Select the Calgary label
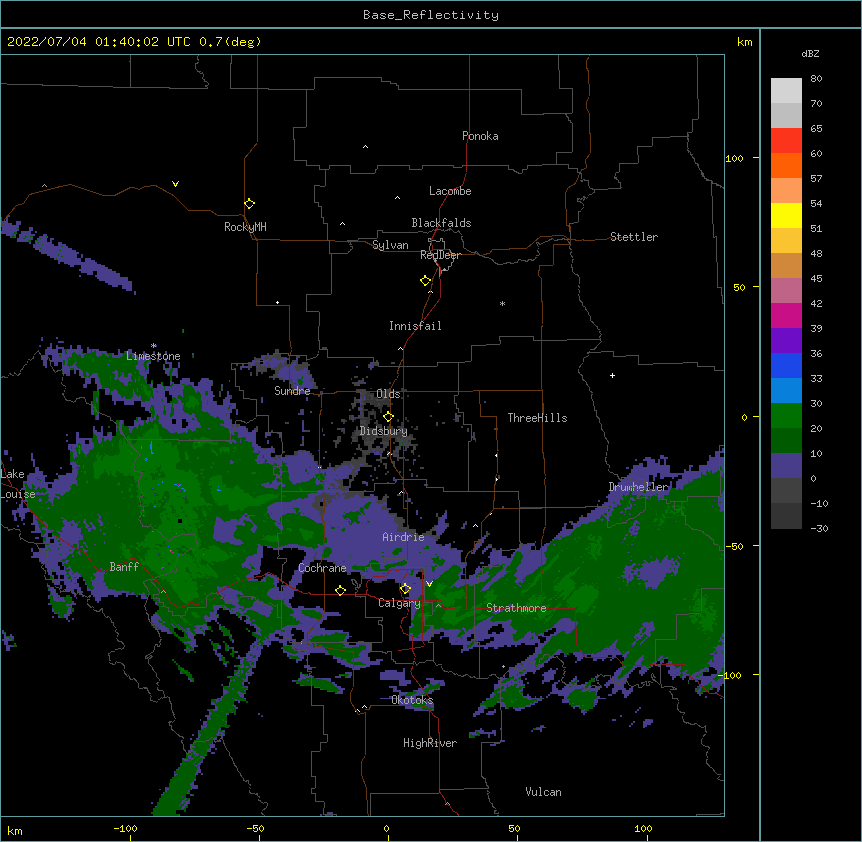This screenshot has width=862, height=842. tap(399, 603)
